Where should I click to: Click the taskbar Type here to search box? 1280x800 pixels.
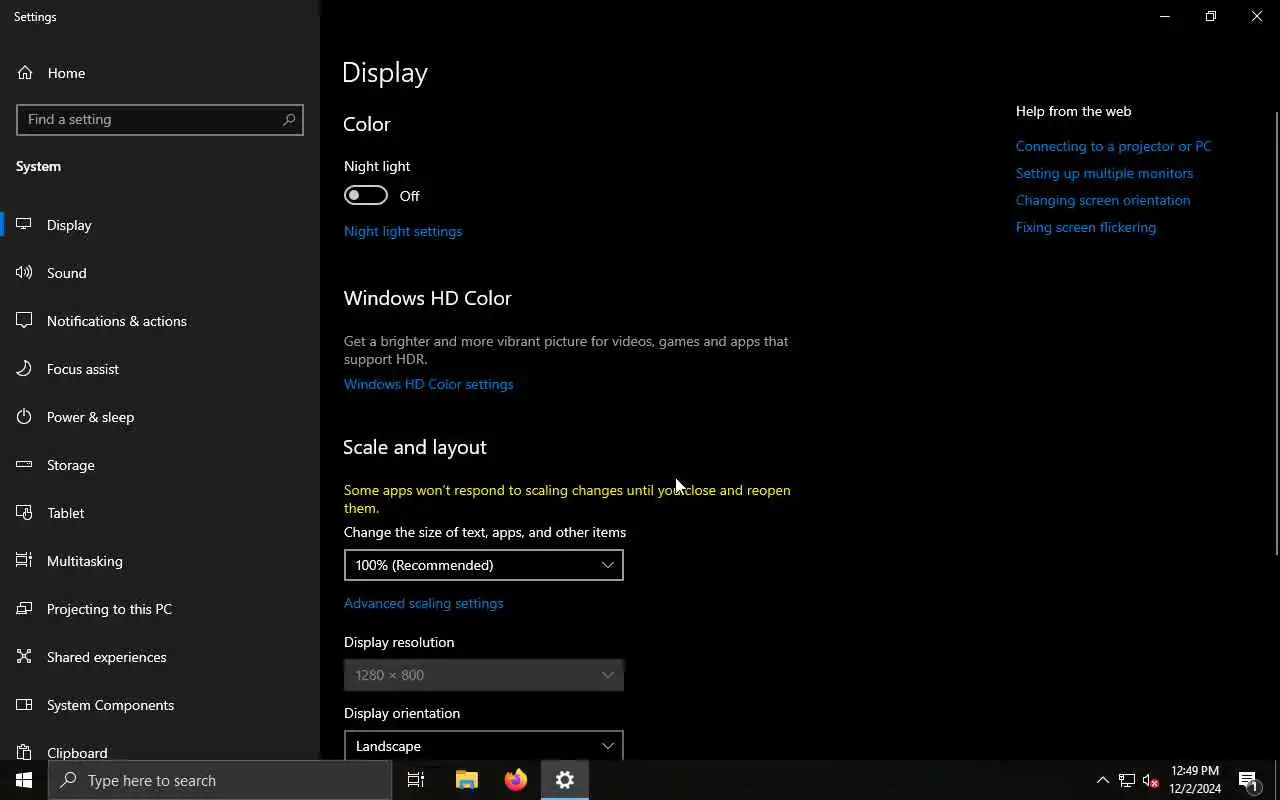click(220, 780)
